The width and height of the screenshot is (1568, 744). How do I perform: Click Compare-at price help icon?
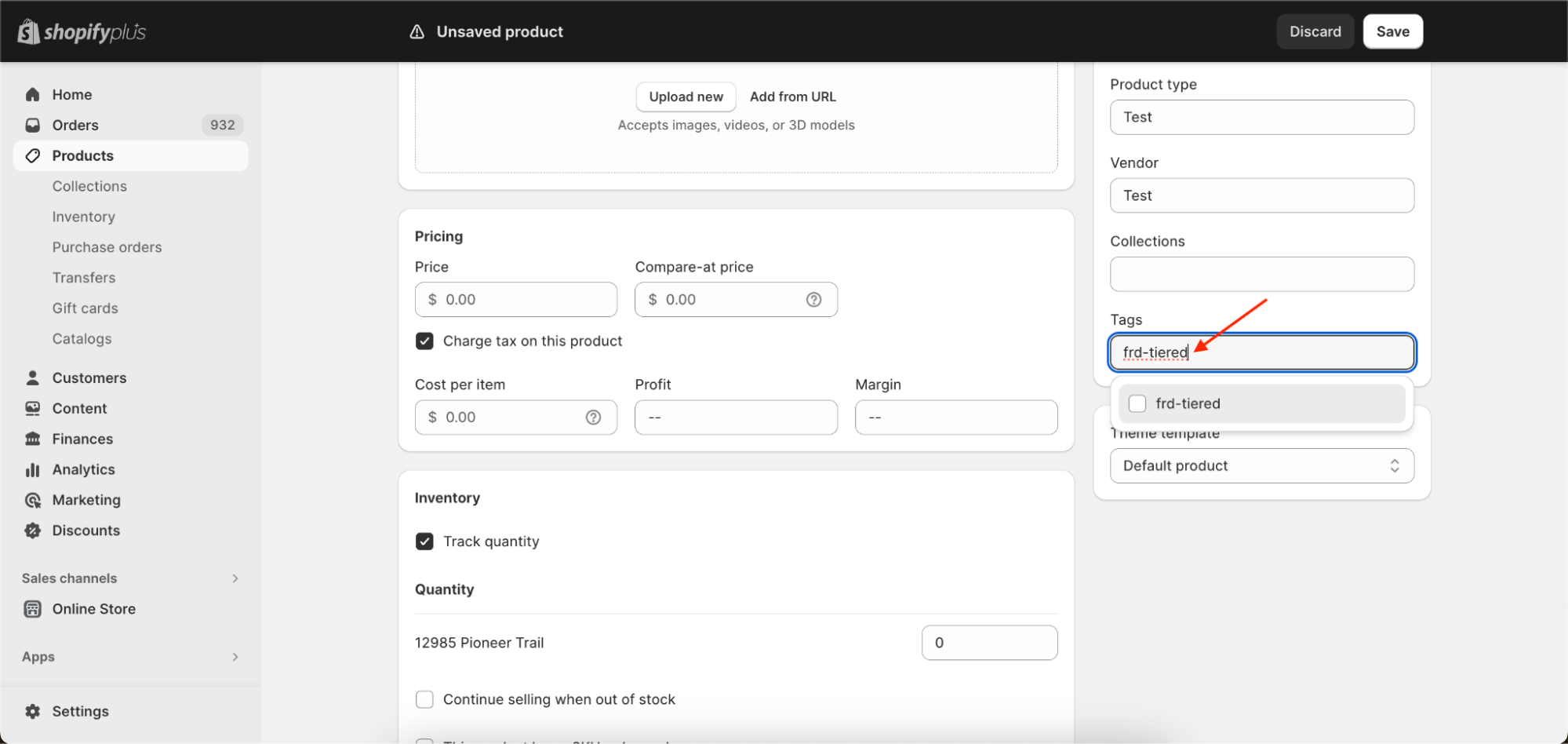813,300
